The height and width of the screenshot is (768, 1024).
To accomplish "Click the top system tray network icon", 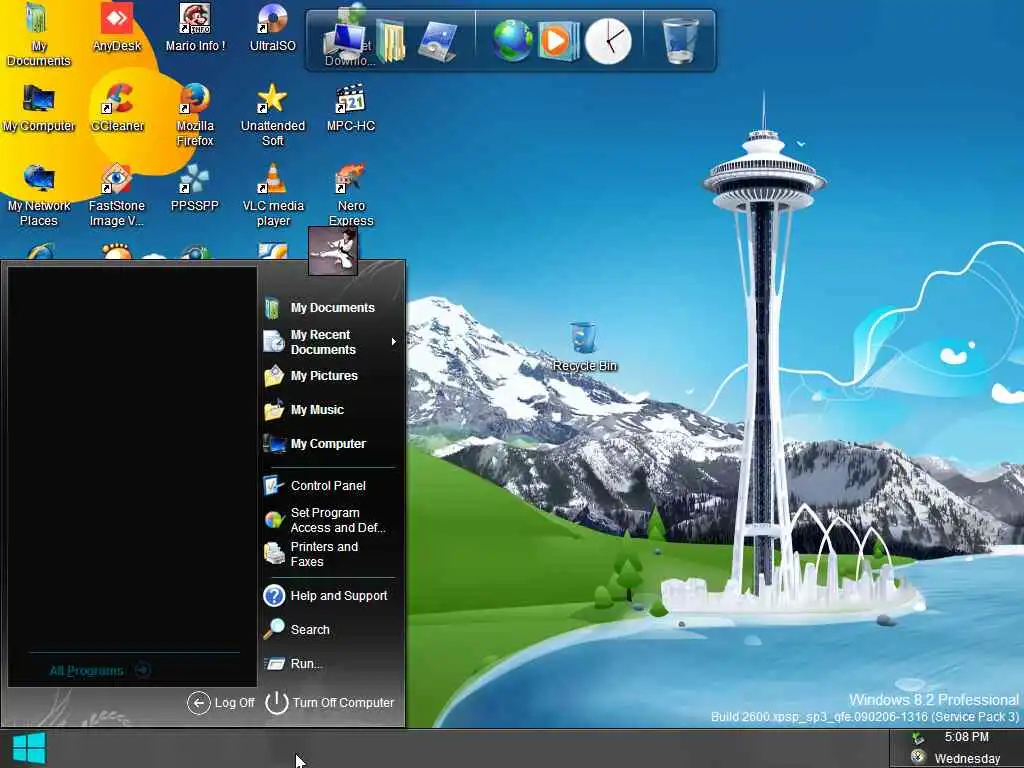I will click(918, 739).
